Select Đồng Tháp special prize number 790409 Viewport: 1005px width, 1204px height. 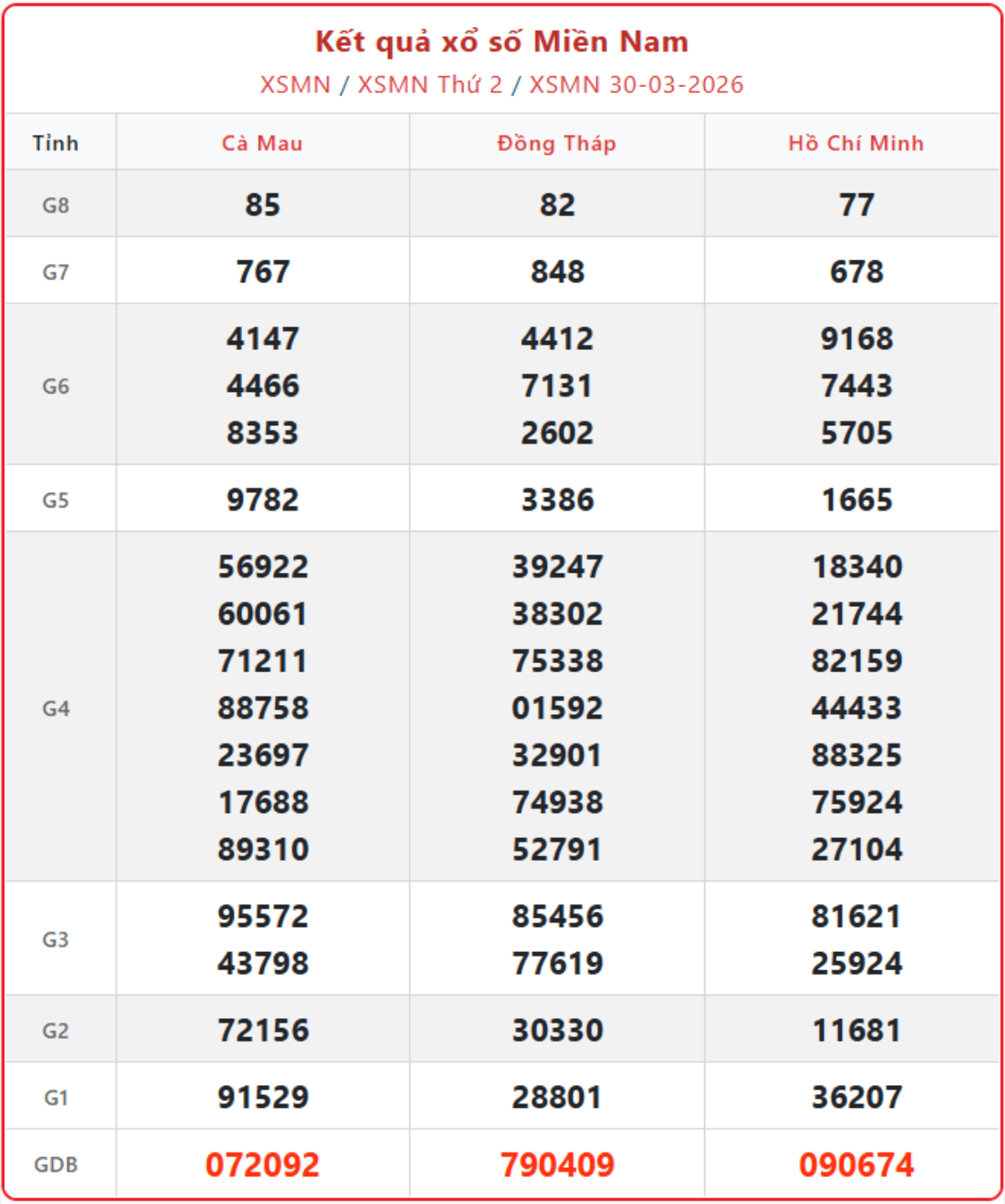pos(557,1165)
